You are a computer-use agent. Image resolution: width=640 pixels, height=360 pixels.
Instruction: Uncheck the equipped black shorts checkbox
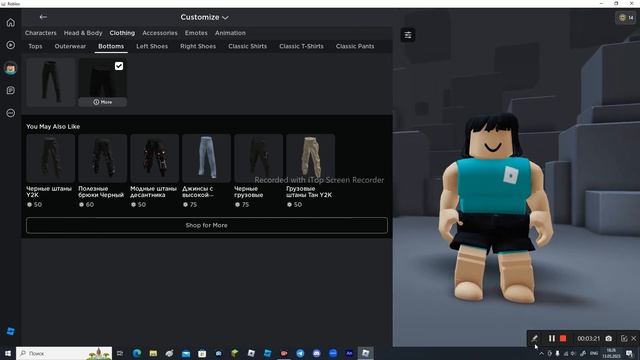[x=119, y=66]
